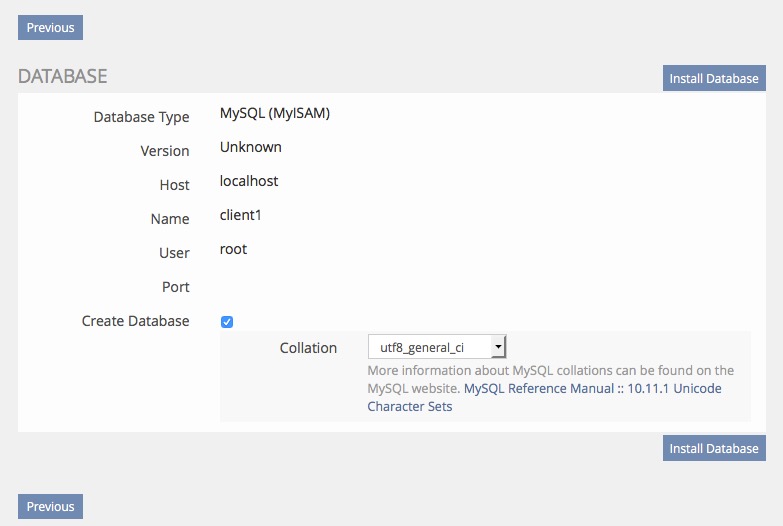Click the bottom Previous button

point(50,507)
